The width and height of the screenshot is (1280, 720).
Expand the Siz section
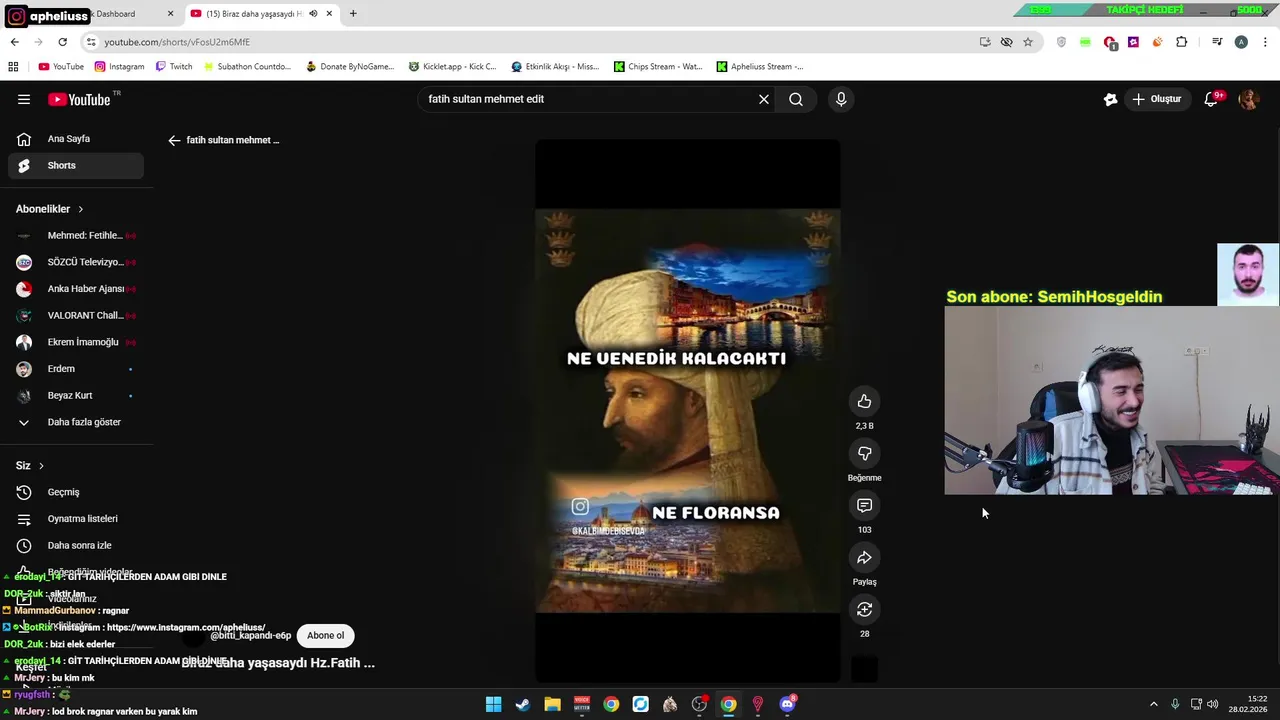(30, 466)
